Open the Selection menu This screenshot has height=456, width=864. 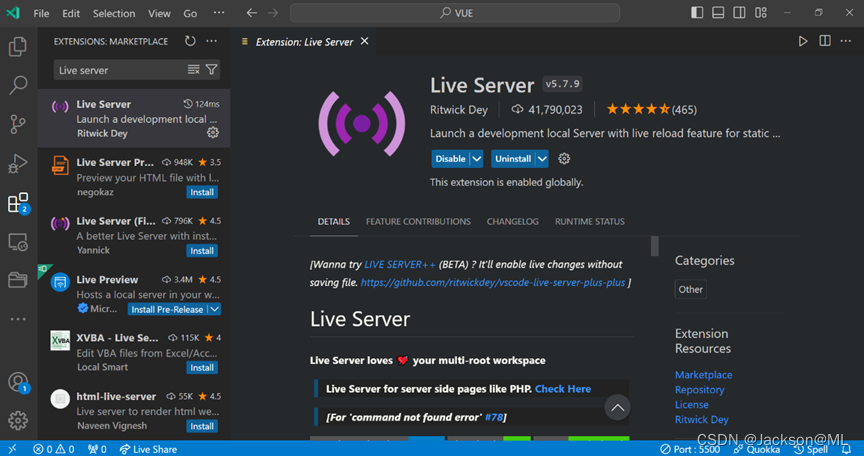click(114, 13)
